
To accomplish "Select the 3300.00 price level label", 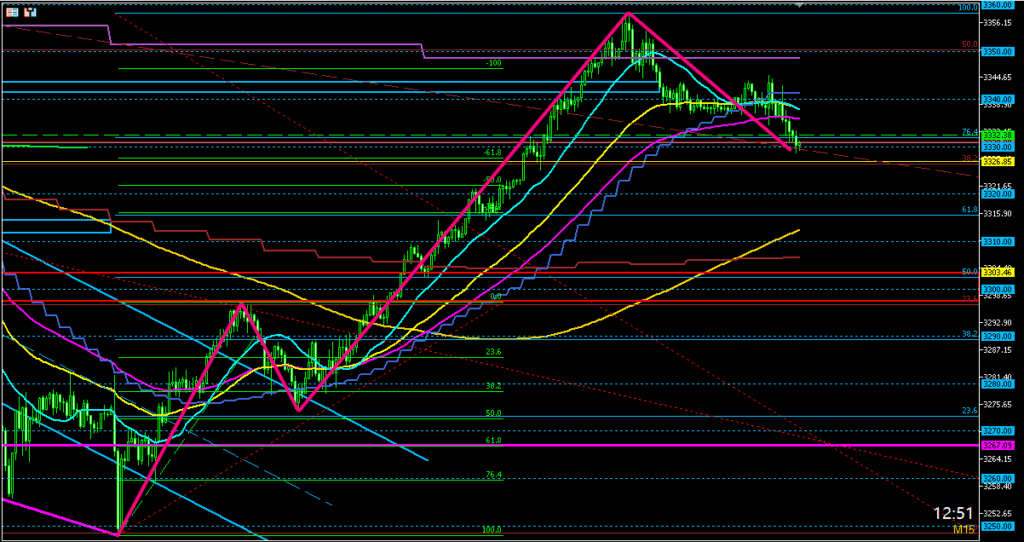I will tap(998, 289).
